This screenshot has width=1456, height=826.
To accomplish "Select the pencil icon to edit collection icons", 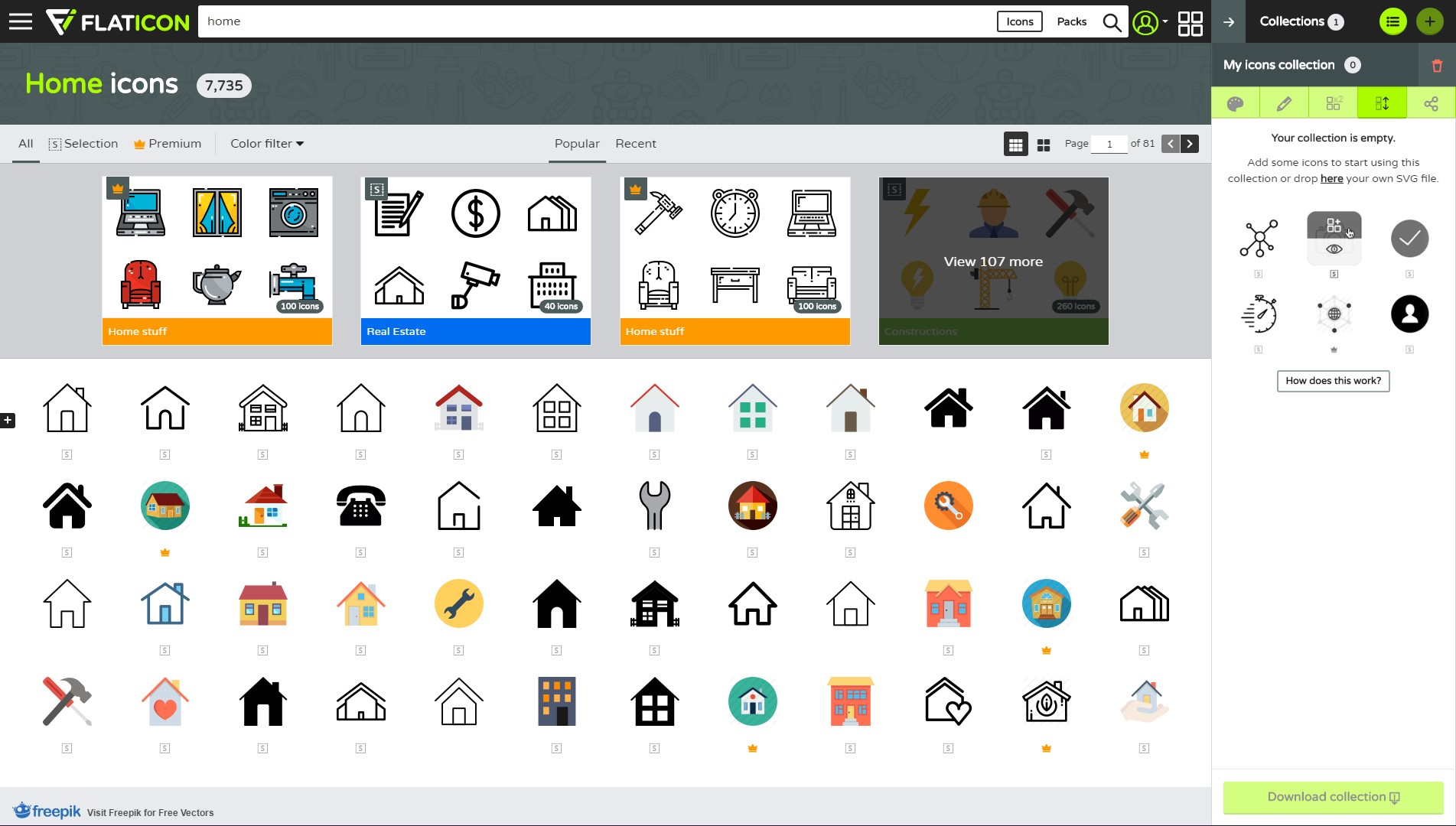I will (x=1284, y=102).
